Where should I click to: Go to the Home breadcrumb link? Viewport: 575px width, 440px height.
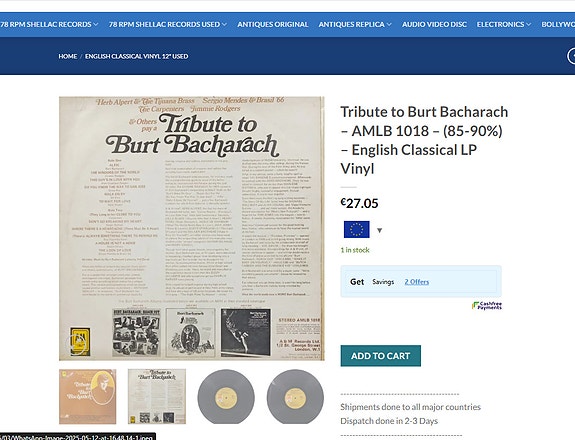click(68, 56)
